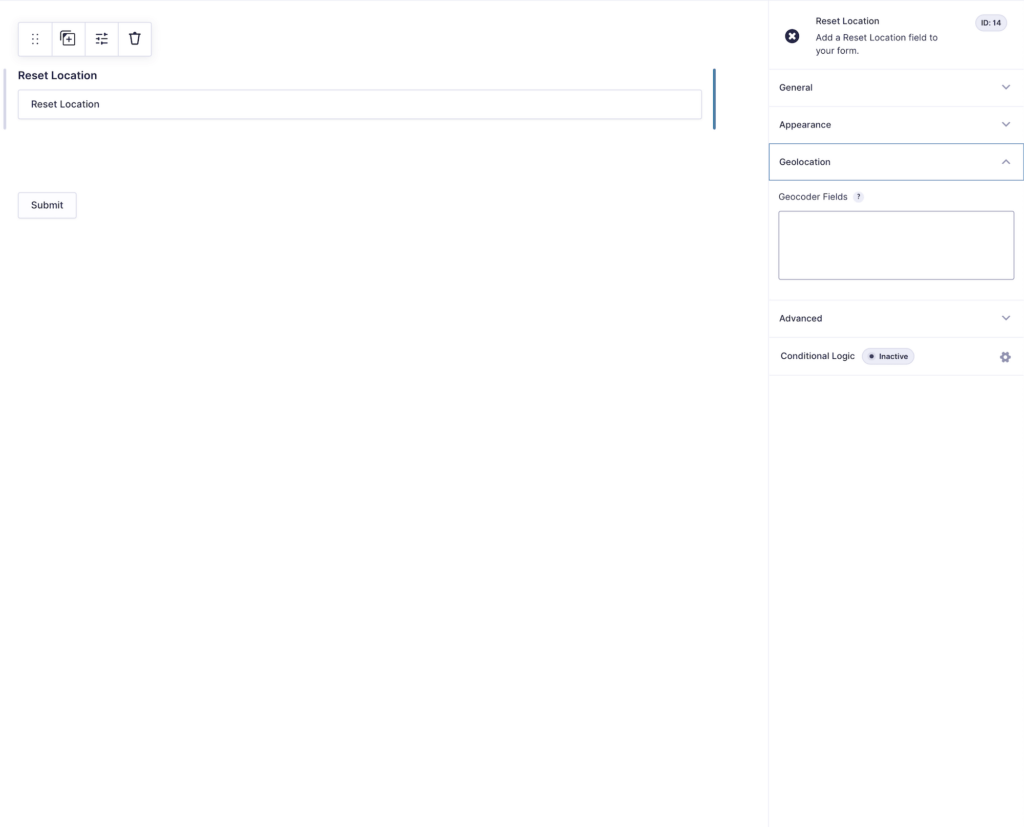This screenshot has height=827, width=1024.
Task: Click the Geocoder Fields help question mark
Action: pyautogui.click(x=858, y=196)
